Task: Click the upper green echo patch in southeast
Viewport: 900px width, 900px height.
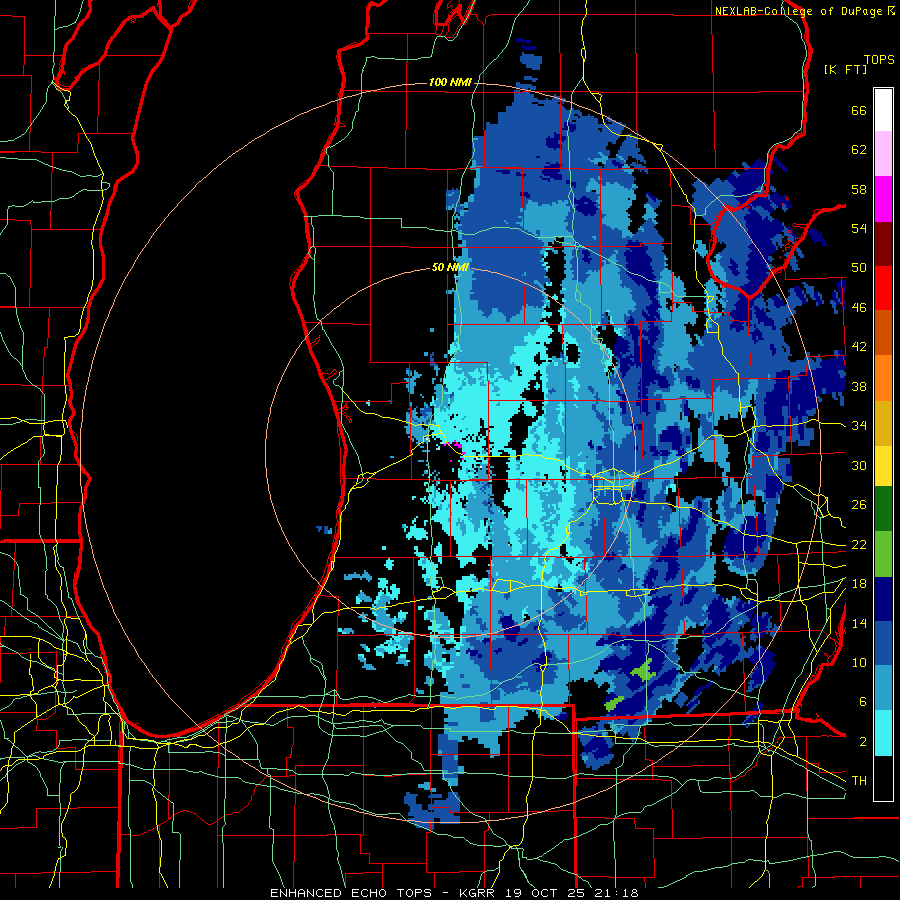Action: tap(642, 668)
